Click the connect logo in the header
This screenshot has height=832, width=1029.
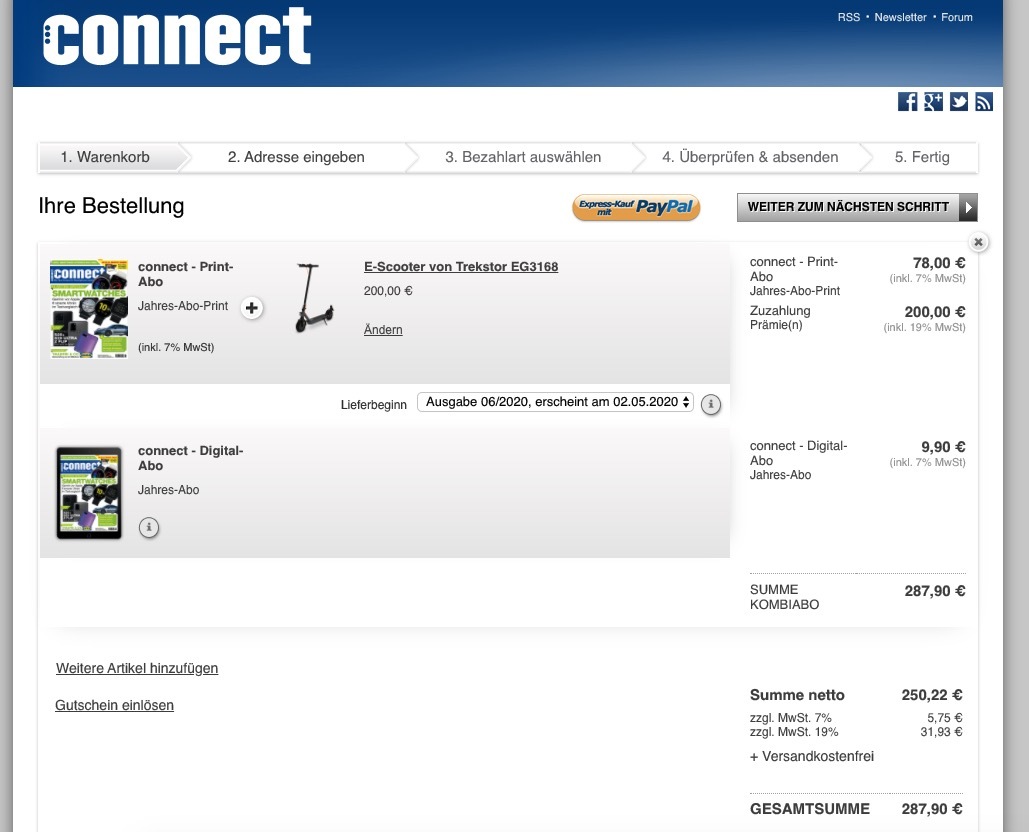(177, 37)
